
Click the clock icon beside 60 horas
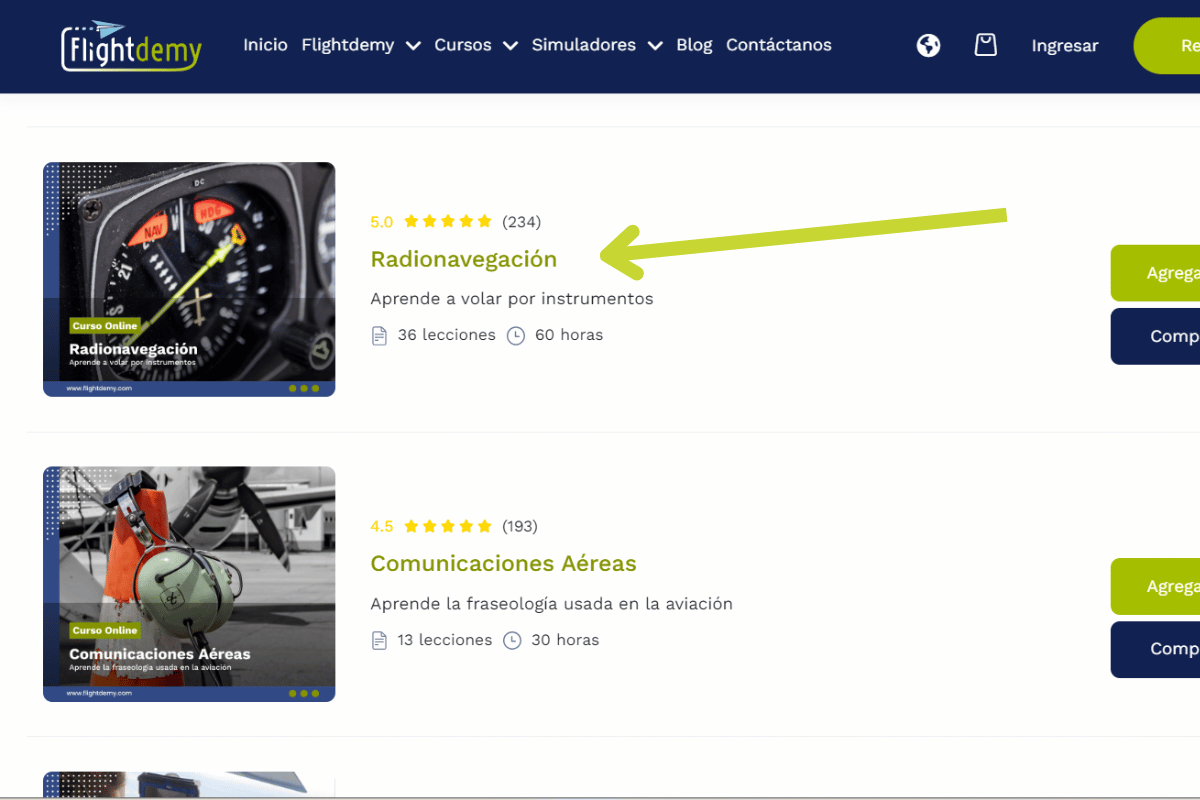pos(516,336)
